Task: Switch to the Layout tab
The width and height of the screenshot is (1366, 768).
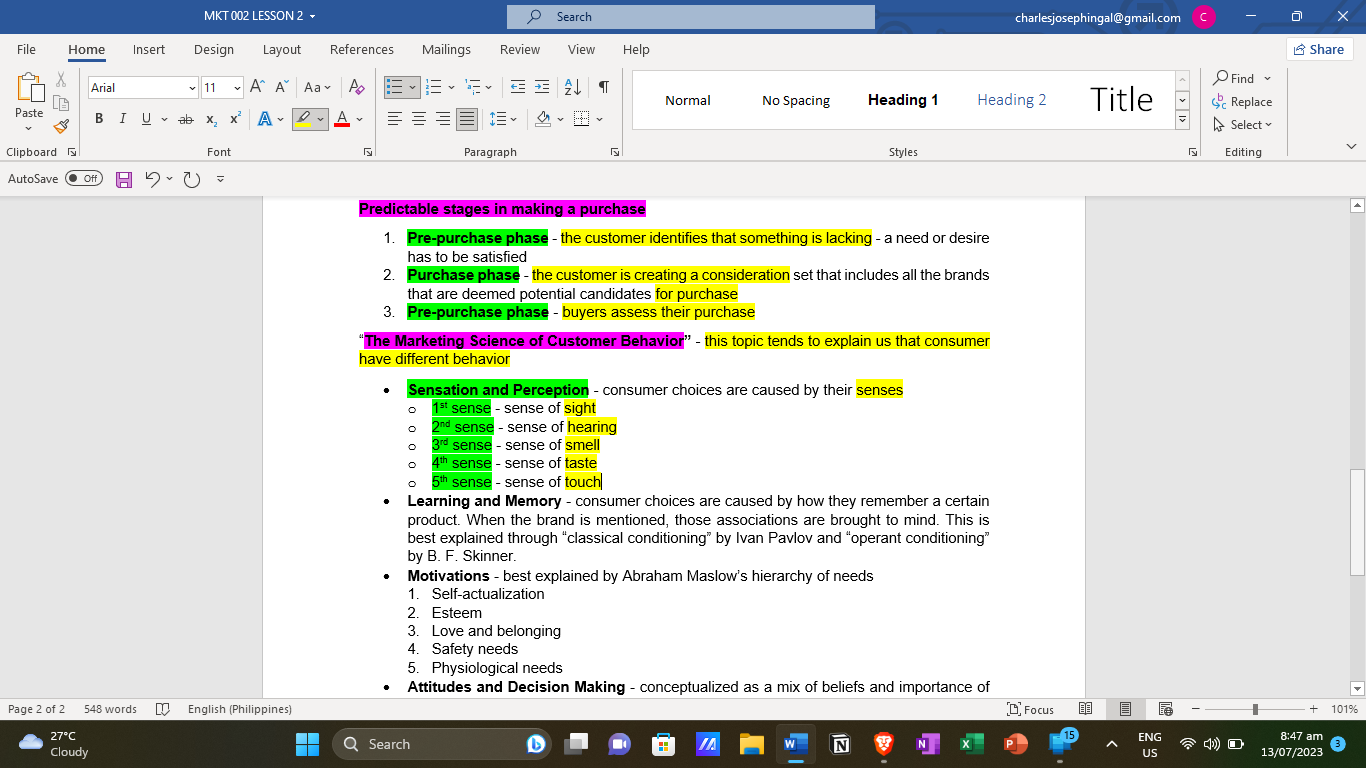Action: pyautogui.click(x=282, y=49)
